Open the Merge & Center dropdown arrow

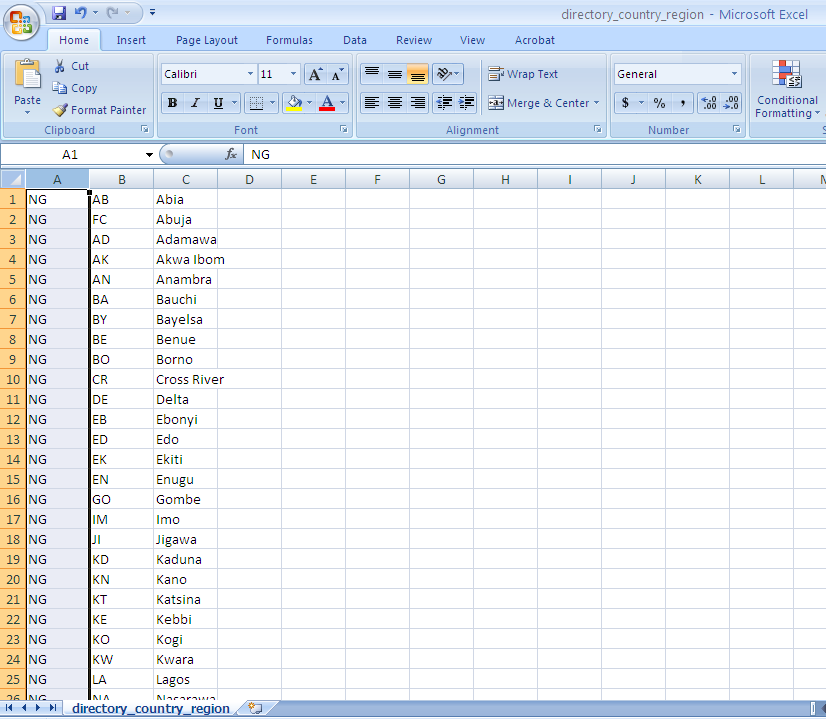click(x=597, y=103)
